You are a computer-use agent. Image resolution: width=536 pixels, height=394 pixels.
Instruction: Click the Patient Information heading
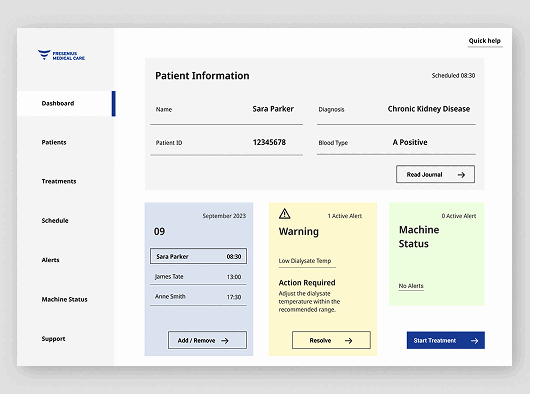point(202,76)
